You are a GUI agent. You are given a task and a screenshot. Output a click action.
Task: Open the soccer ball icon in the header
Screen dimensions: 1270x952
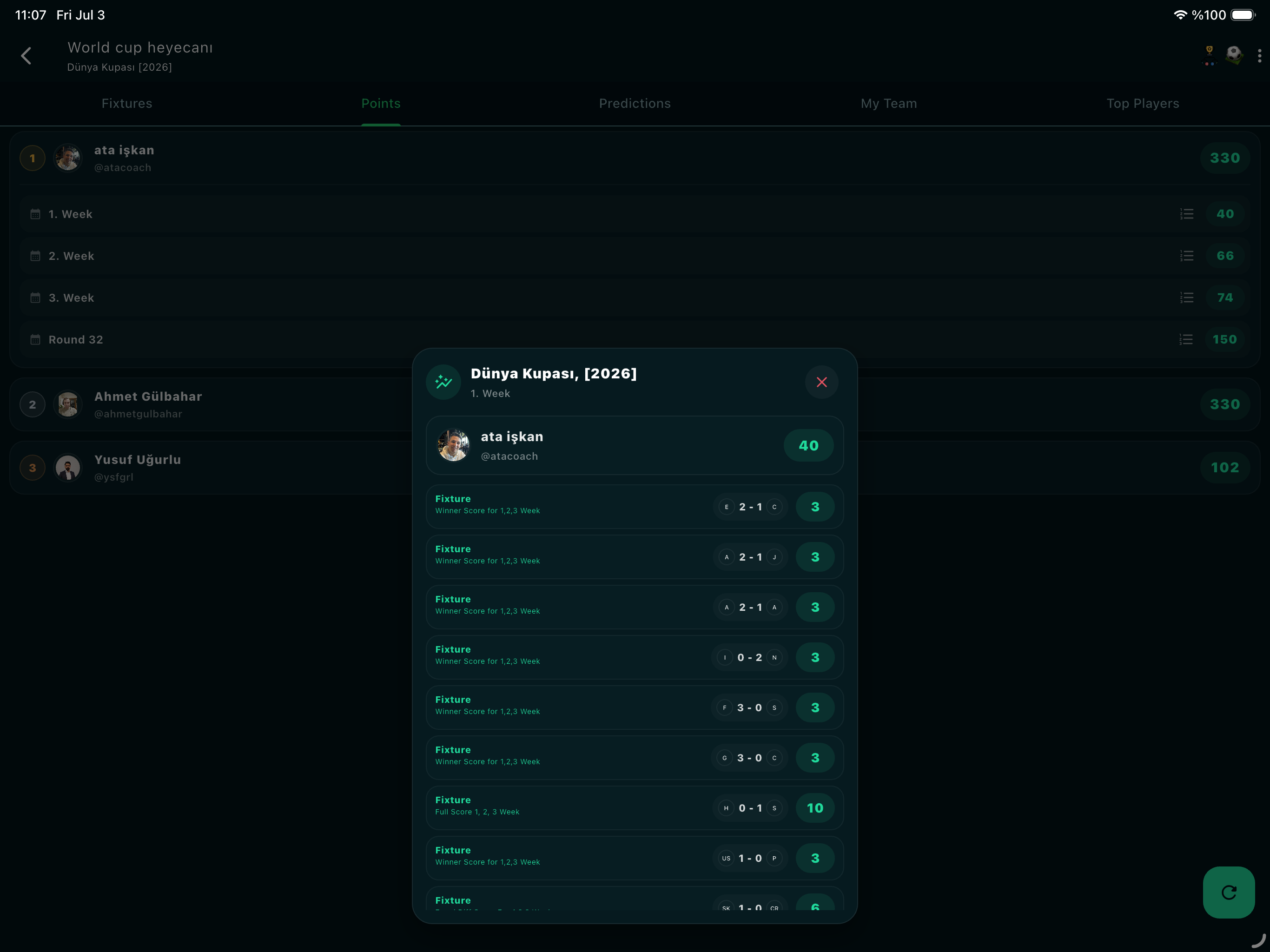[1234, 55]
